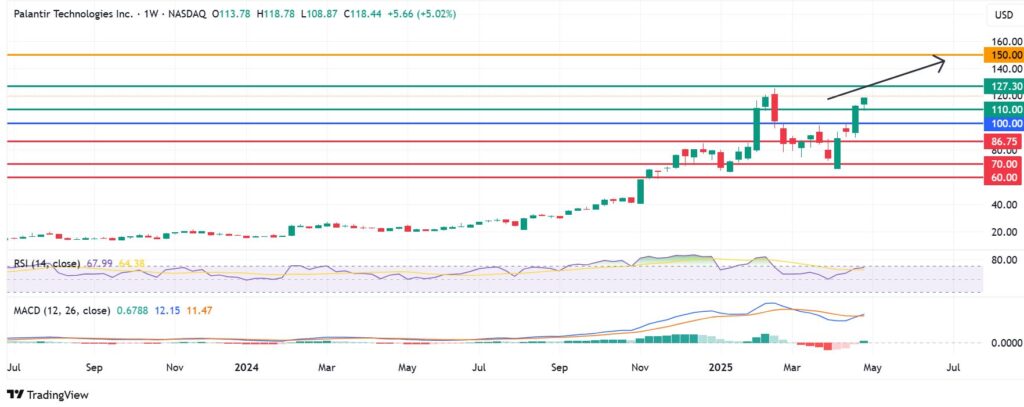The height and width of the screenshot is (407, 1024).
Task: Select the red 70.00 price label
Action: [x=1003, y=164]
